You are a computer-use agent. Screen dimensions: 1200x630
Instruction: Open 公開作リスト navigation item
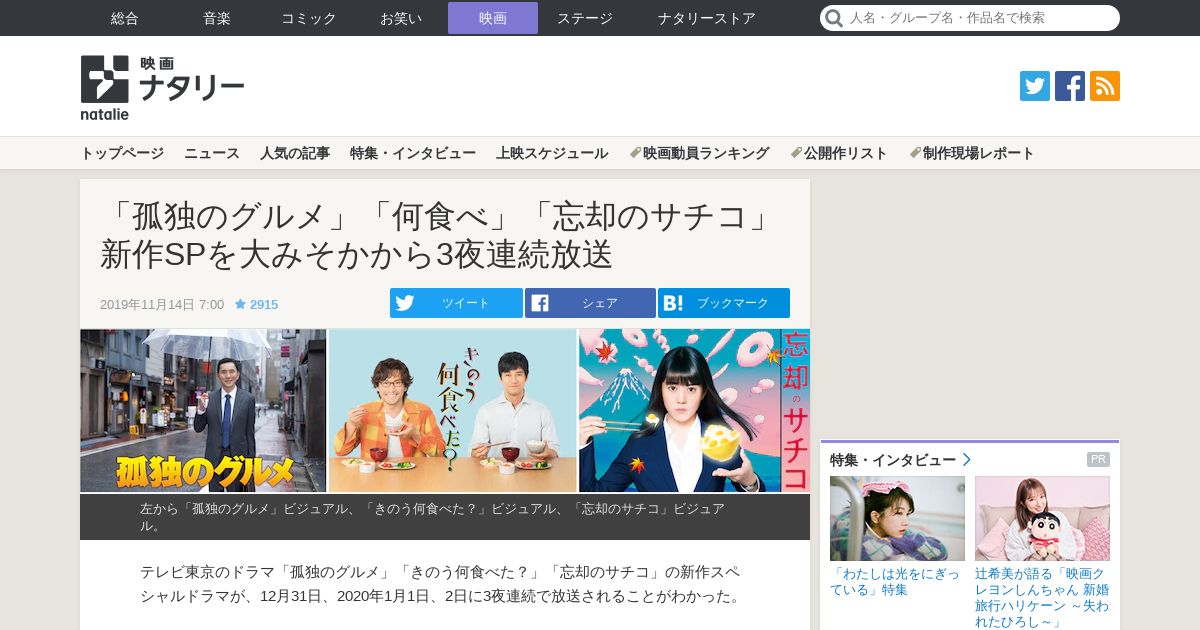pyautogui.click(x=839, y=153)
